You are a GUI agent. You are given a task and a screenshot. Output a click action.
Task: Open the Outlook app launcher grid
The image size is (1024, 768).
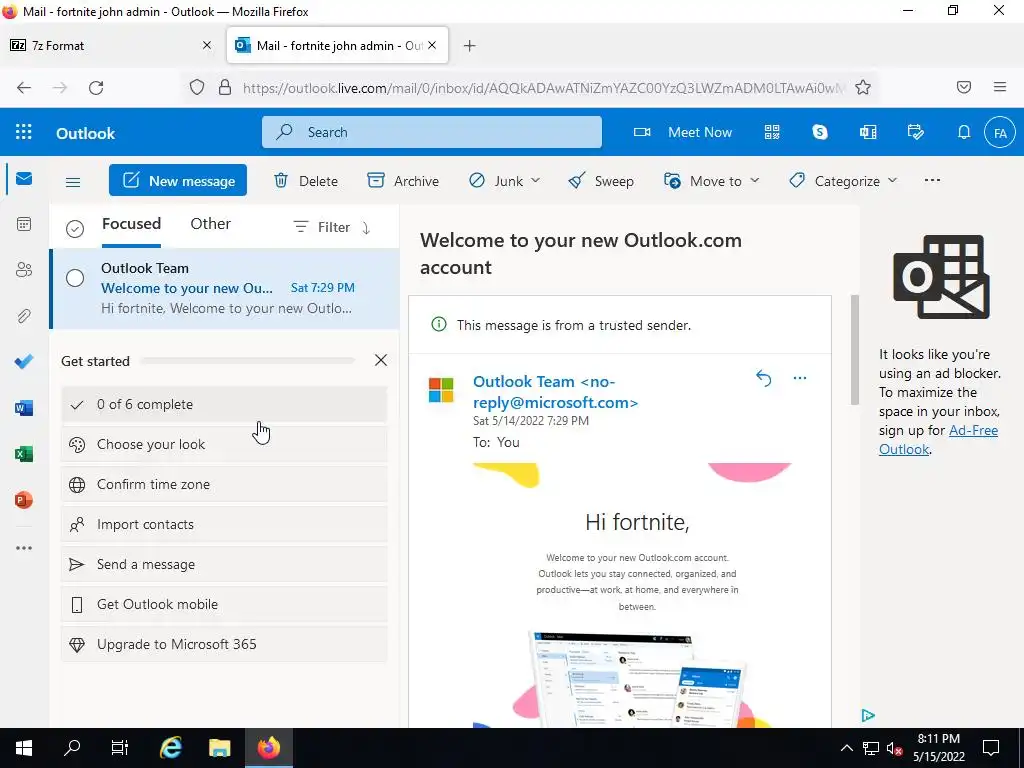[24, 133]
